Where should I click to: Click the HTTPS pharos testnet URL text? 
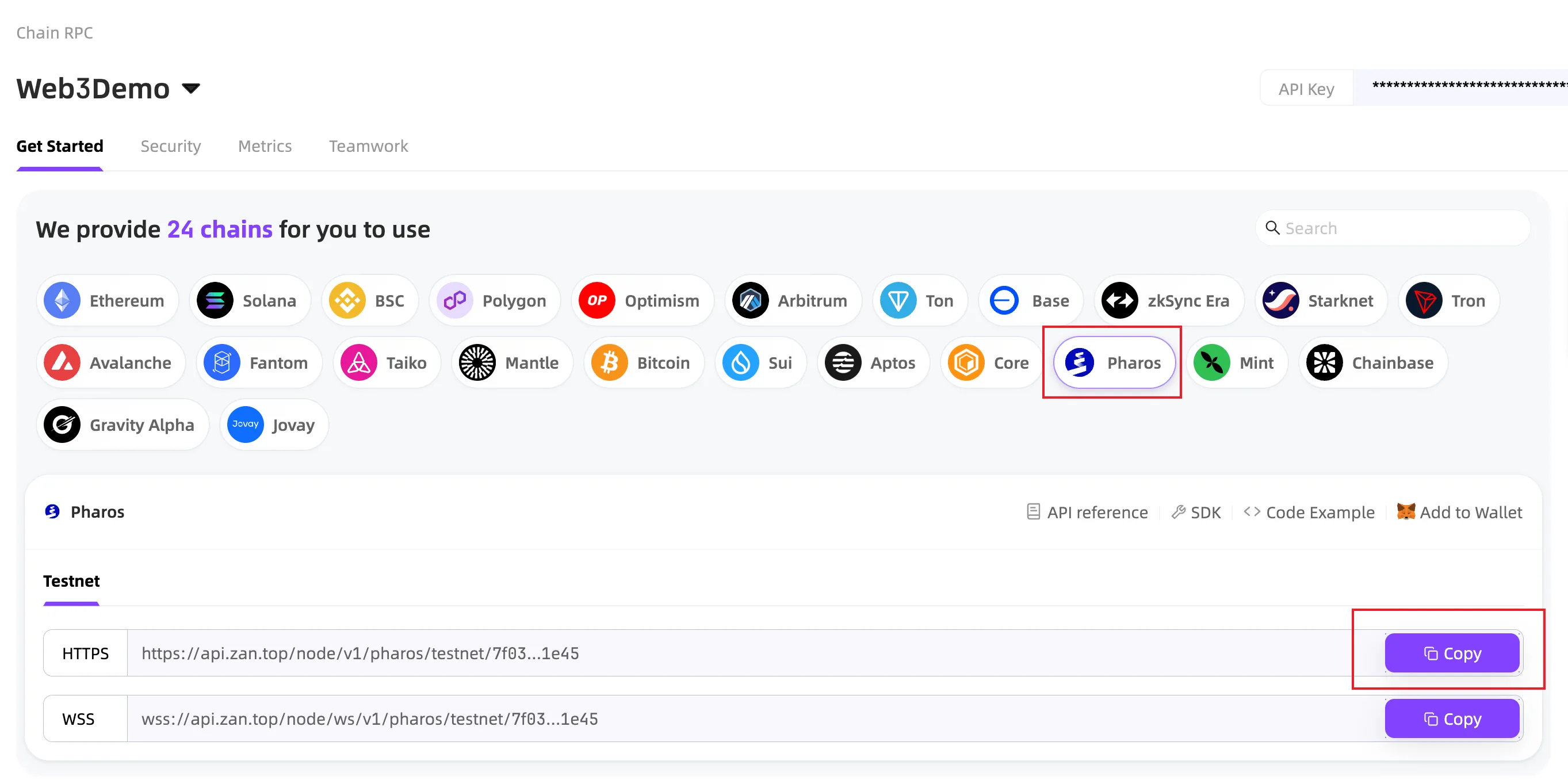coord(360,653)
